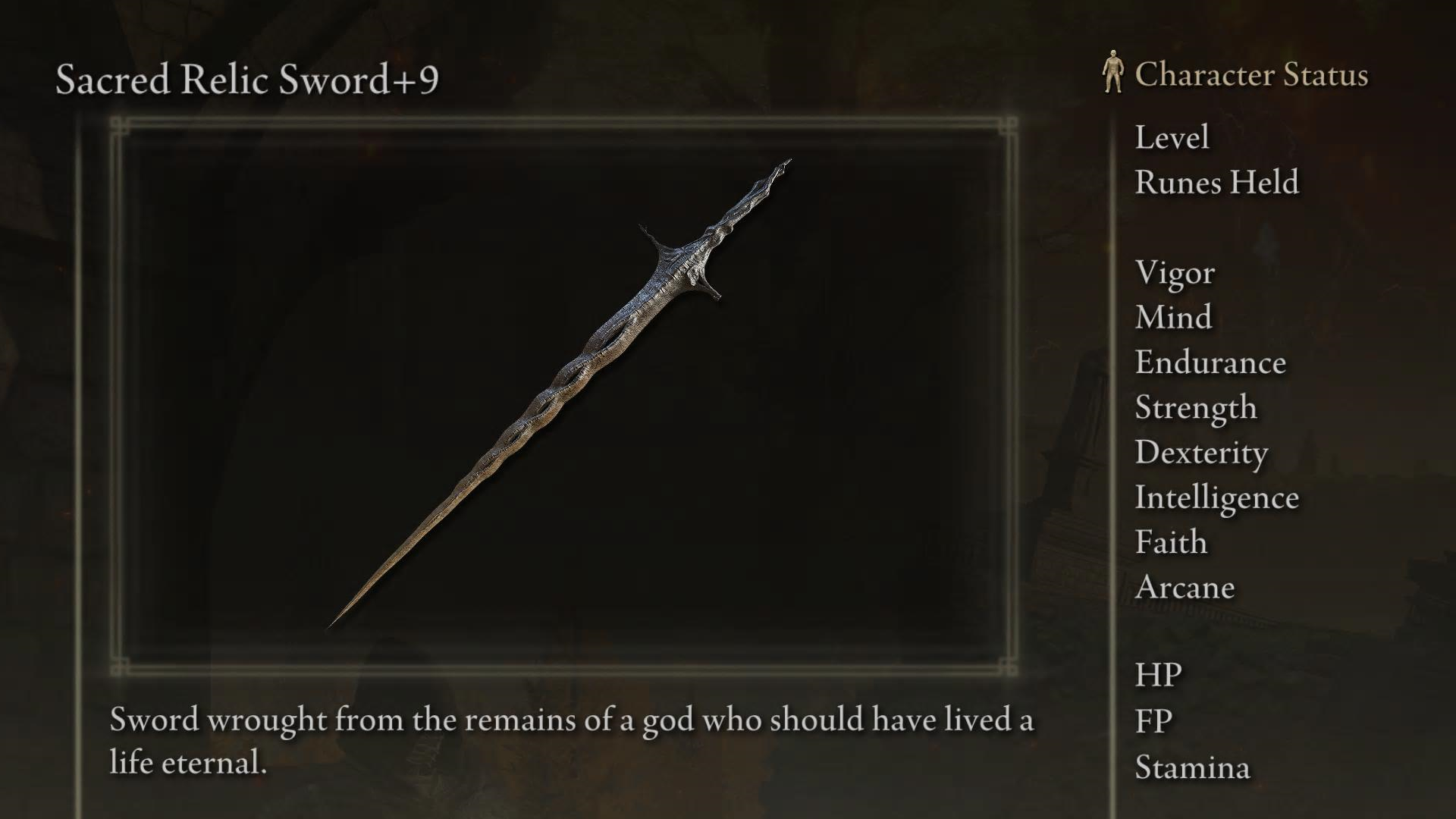Screen dimensions: 1456x819
Task: Click the HP stat label
Action: click(1158, 675)
